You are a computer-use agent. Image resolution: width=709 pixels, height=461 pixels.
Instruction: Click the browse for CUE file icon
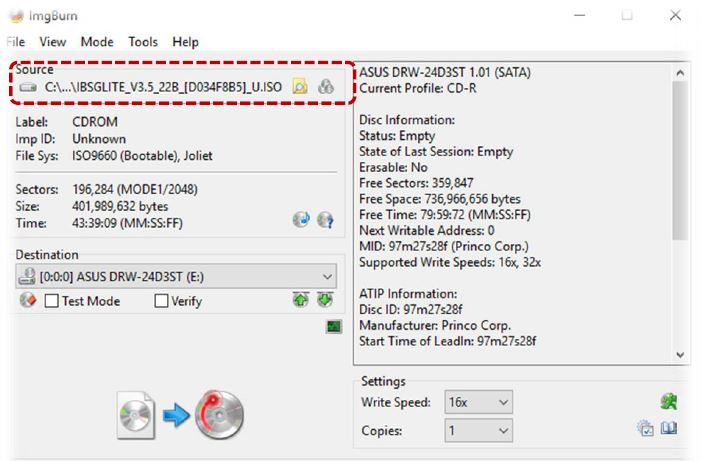(326, 86)
